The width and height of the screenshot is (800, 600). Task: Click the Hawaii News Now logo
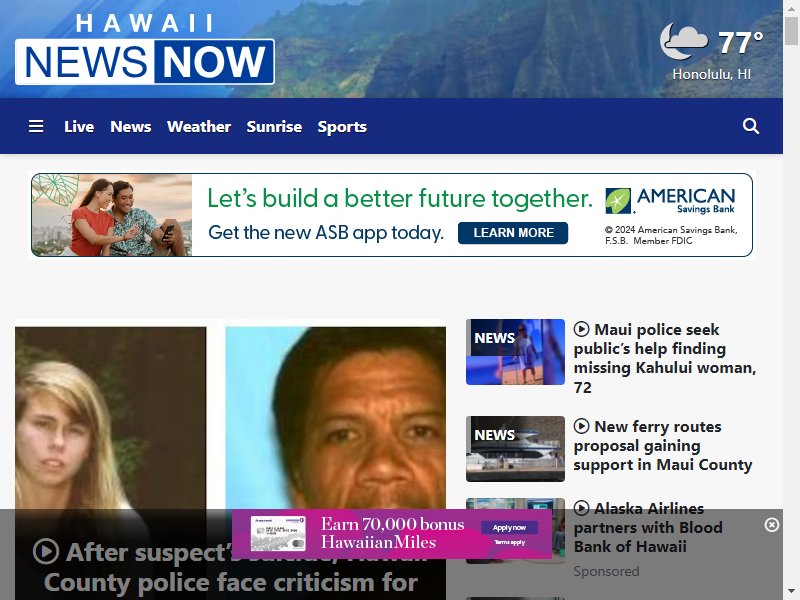pos(145,49)
